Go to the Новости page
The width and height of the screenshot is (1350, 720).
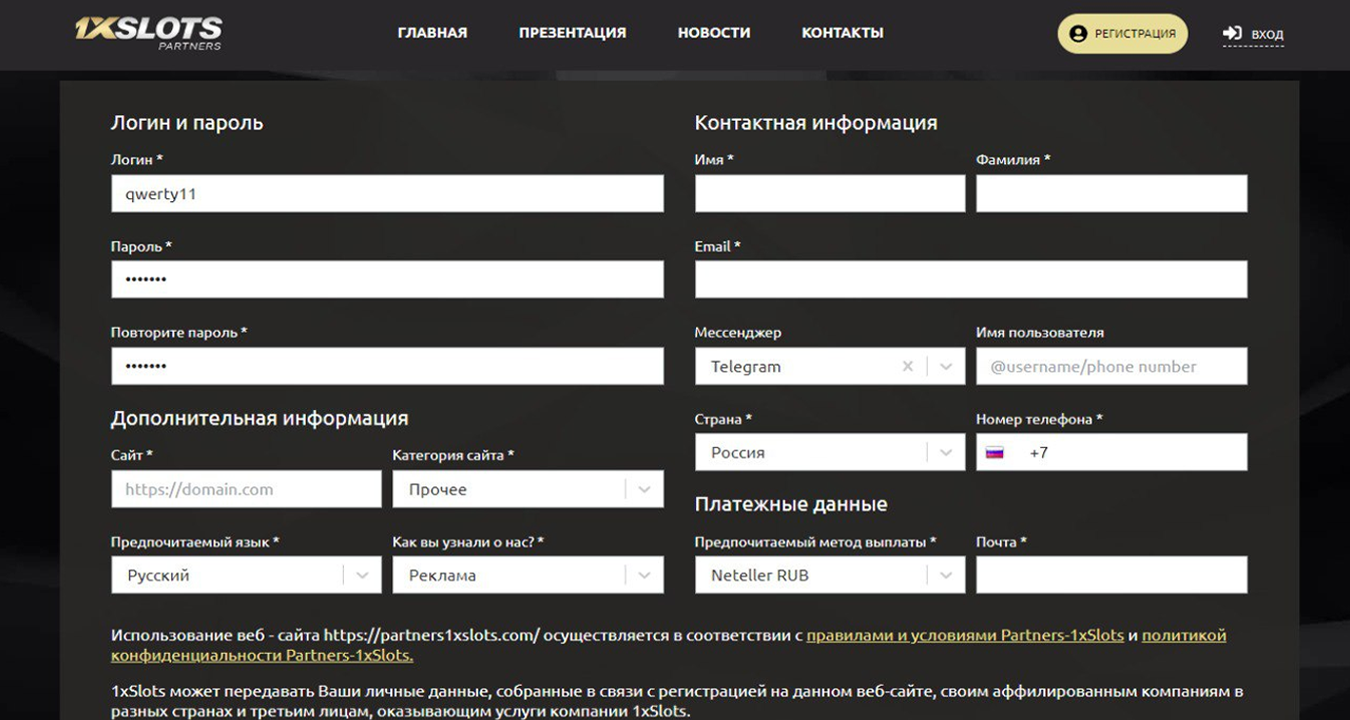(x=714, y=32)
